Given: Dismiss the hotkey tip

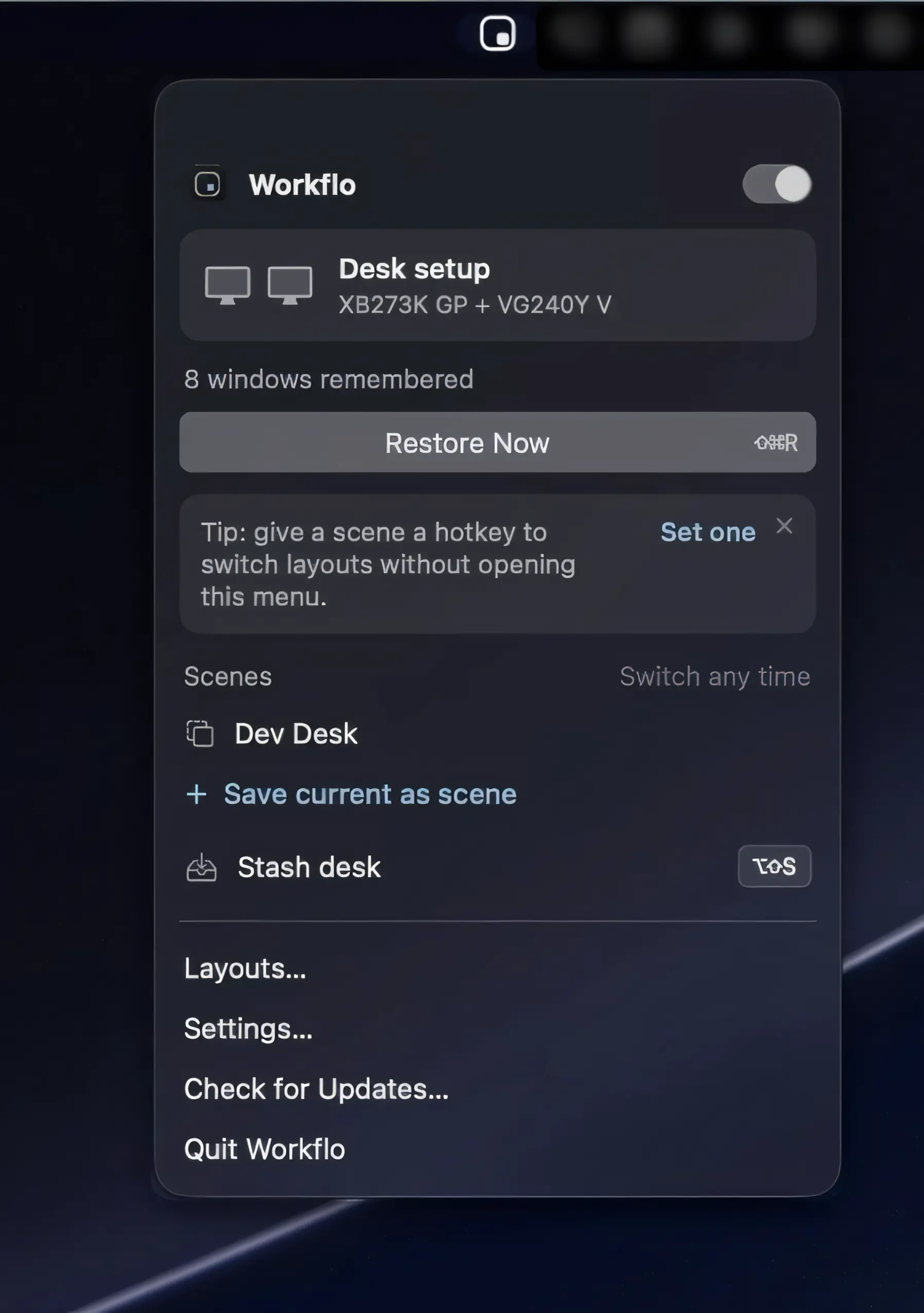Looking at the screenshot, I should tap(784, 526).
